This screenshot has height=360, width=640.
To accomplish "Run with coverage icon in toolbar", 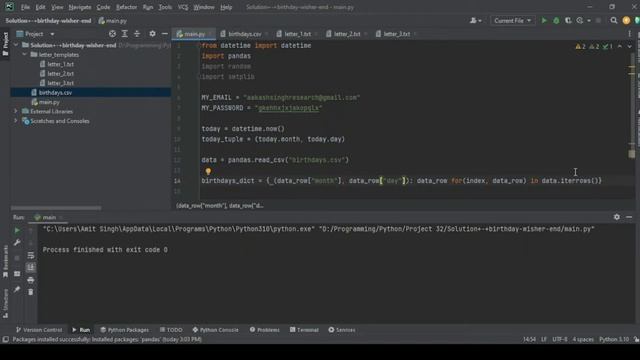I will coord(568,20).
